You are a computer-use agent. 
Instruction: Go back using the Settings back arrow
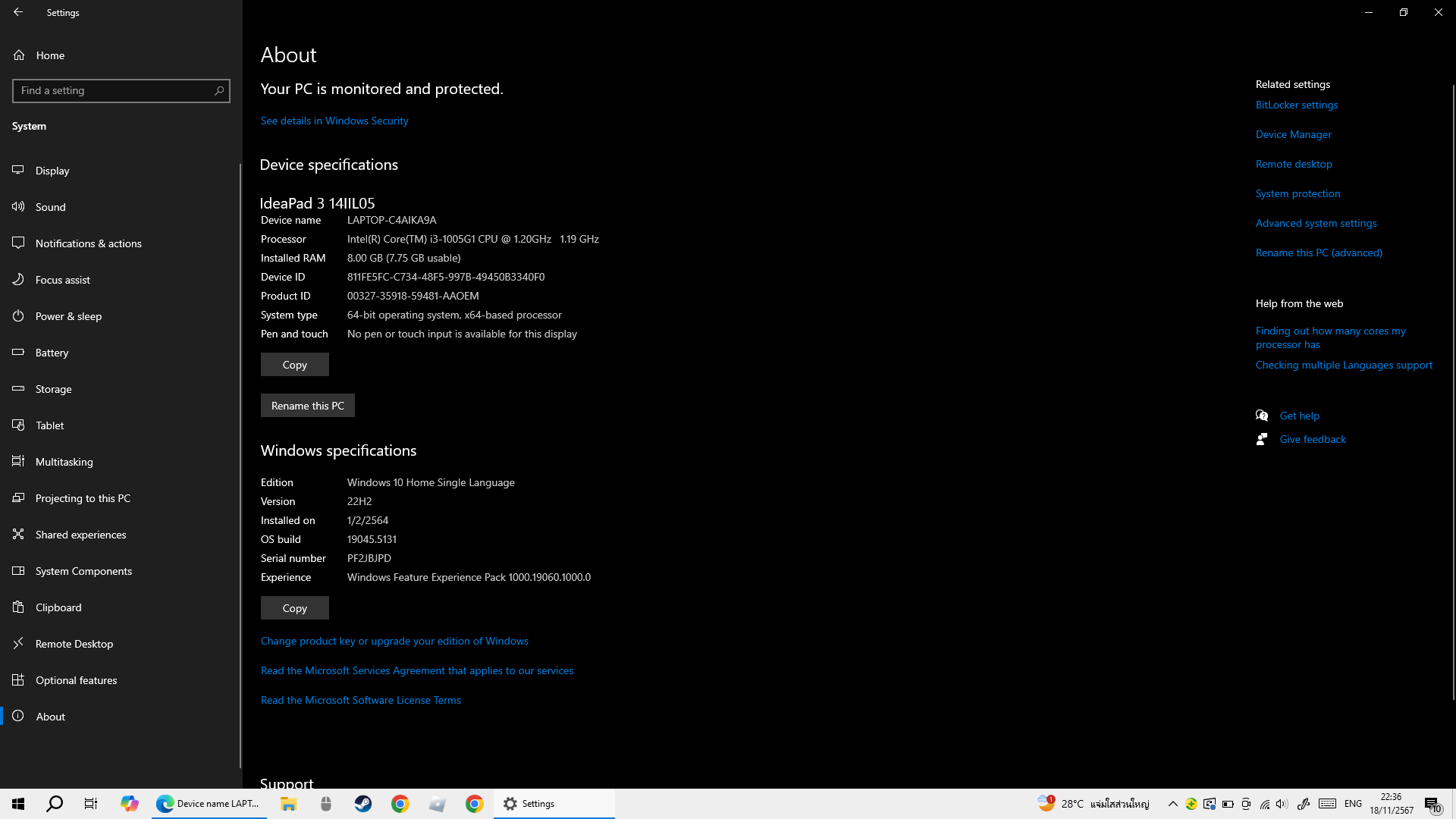tap(18, 12)
